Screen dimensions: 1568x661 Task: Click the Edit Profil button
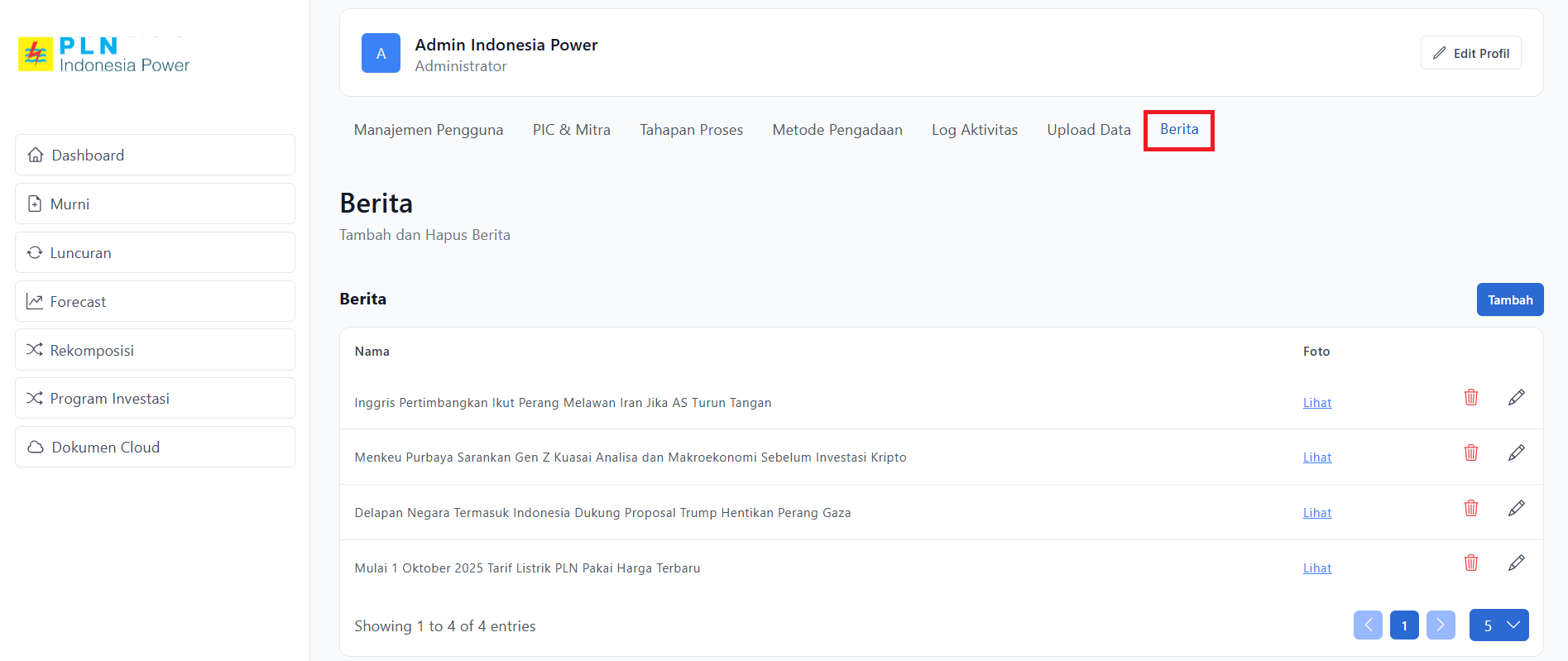click(x=1470, y=53)
